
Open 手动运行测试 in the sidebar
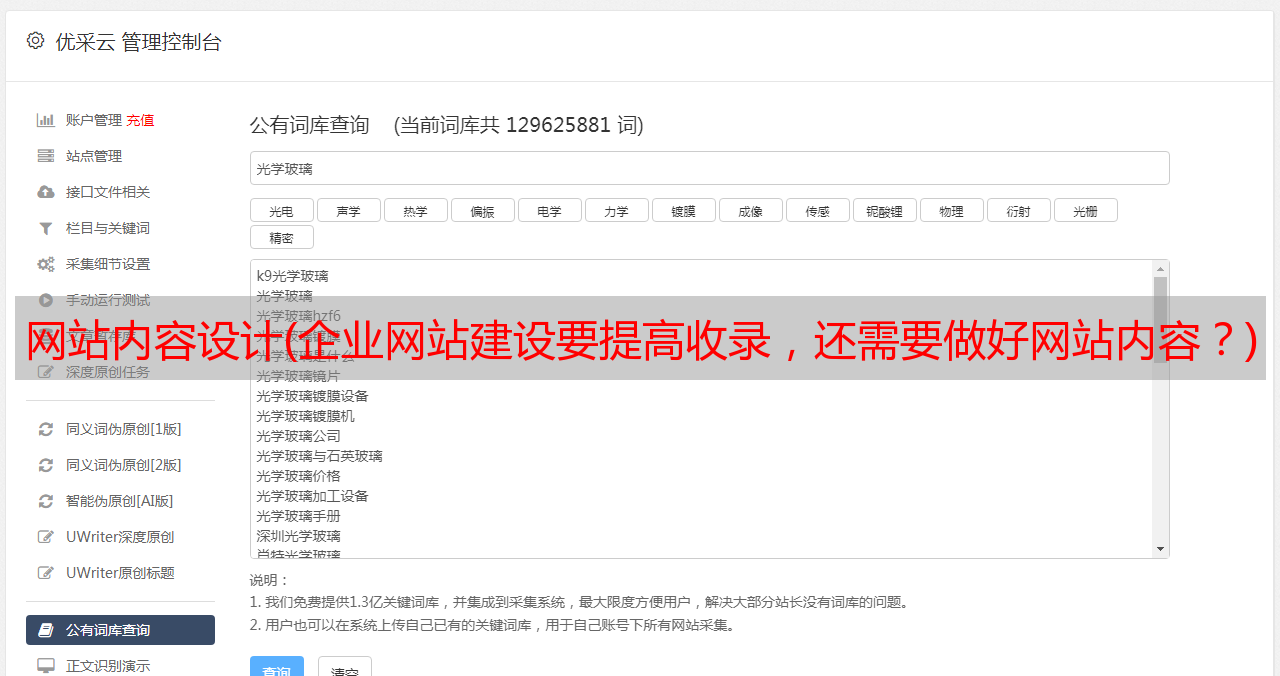[108, 300]
